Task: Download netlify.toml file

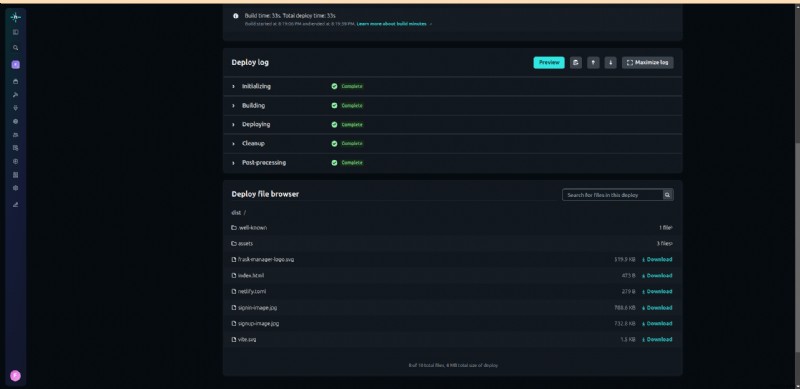Action: [657, 291]
